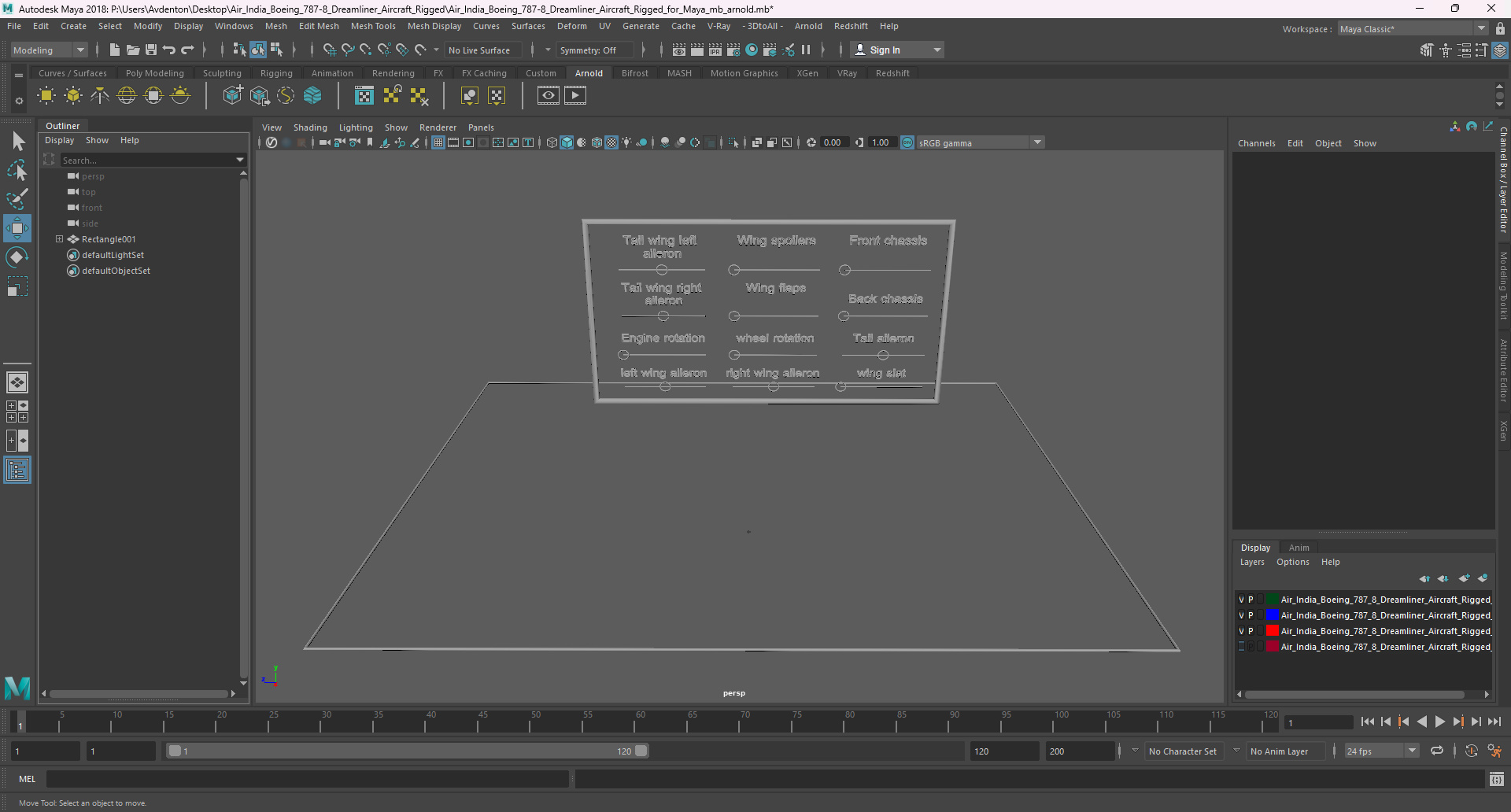Toggle Snap to curves magnet icon
This screenshot has width=1511, height=812.
pos(348,50)
